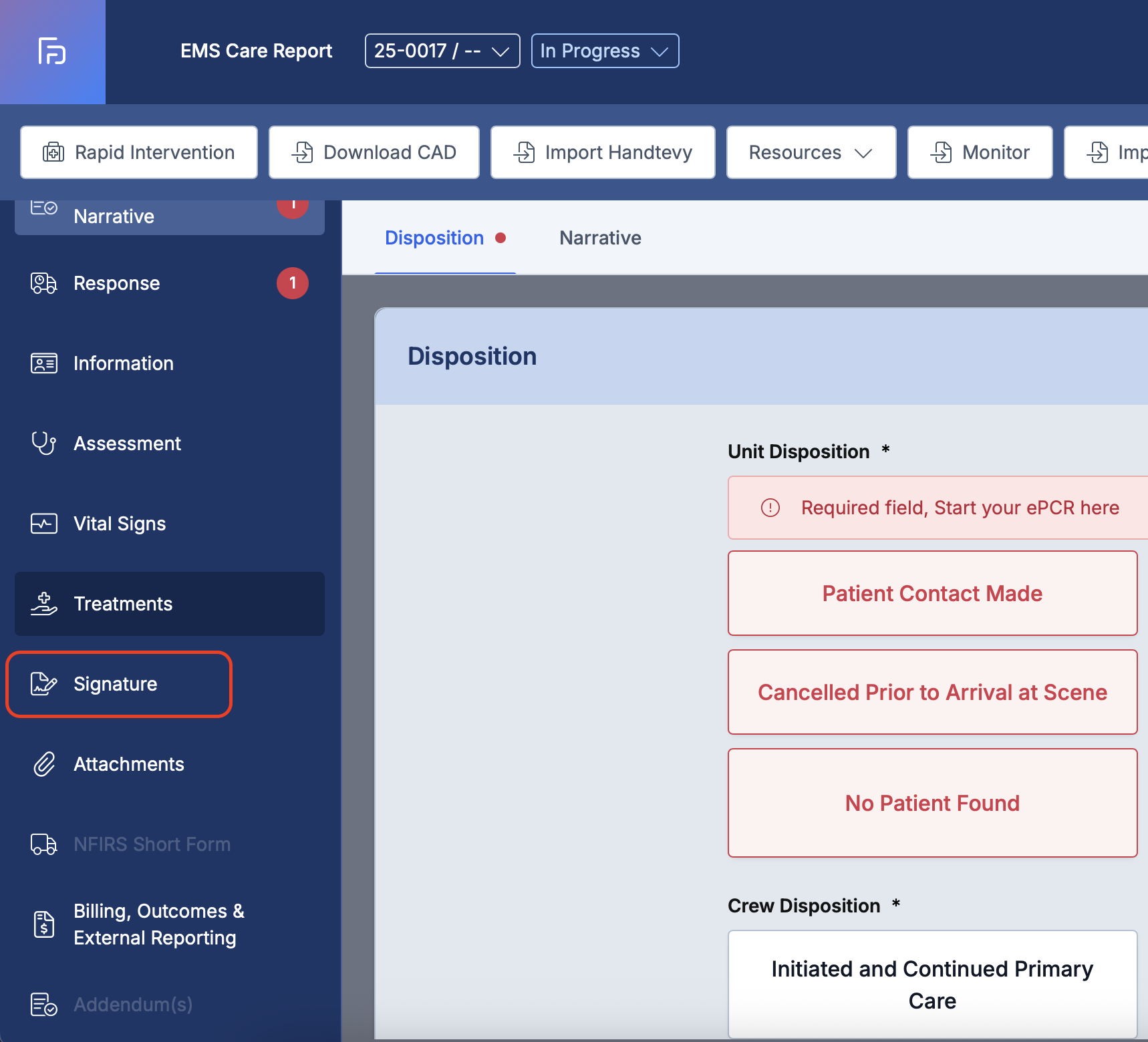Click the Rapid Intervention button
Viewport: 1148px width, 1042px height.
coord(139,152)
